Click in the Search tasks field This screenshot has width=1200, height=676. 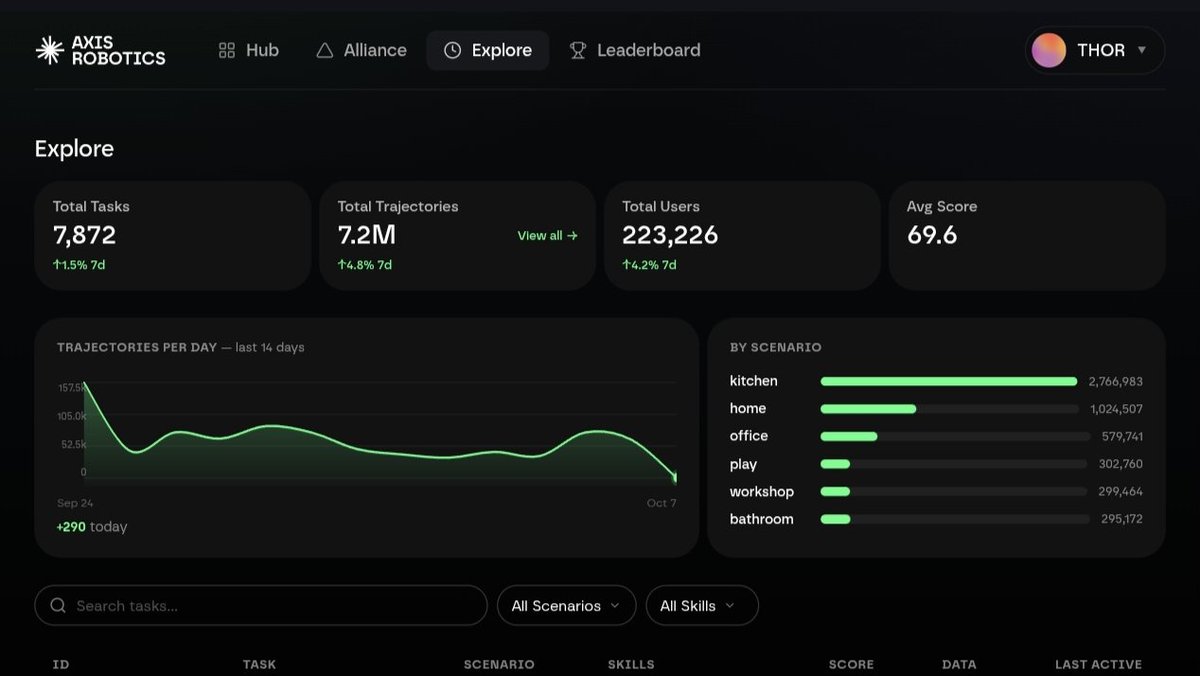261,606
